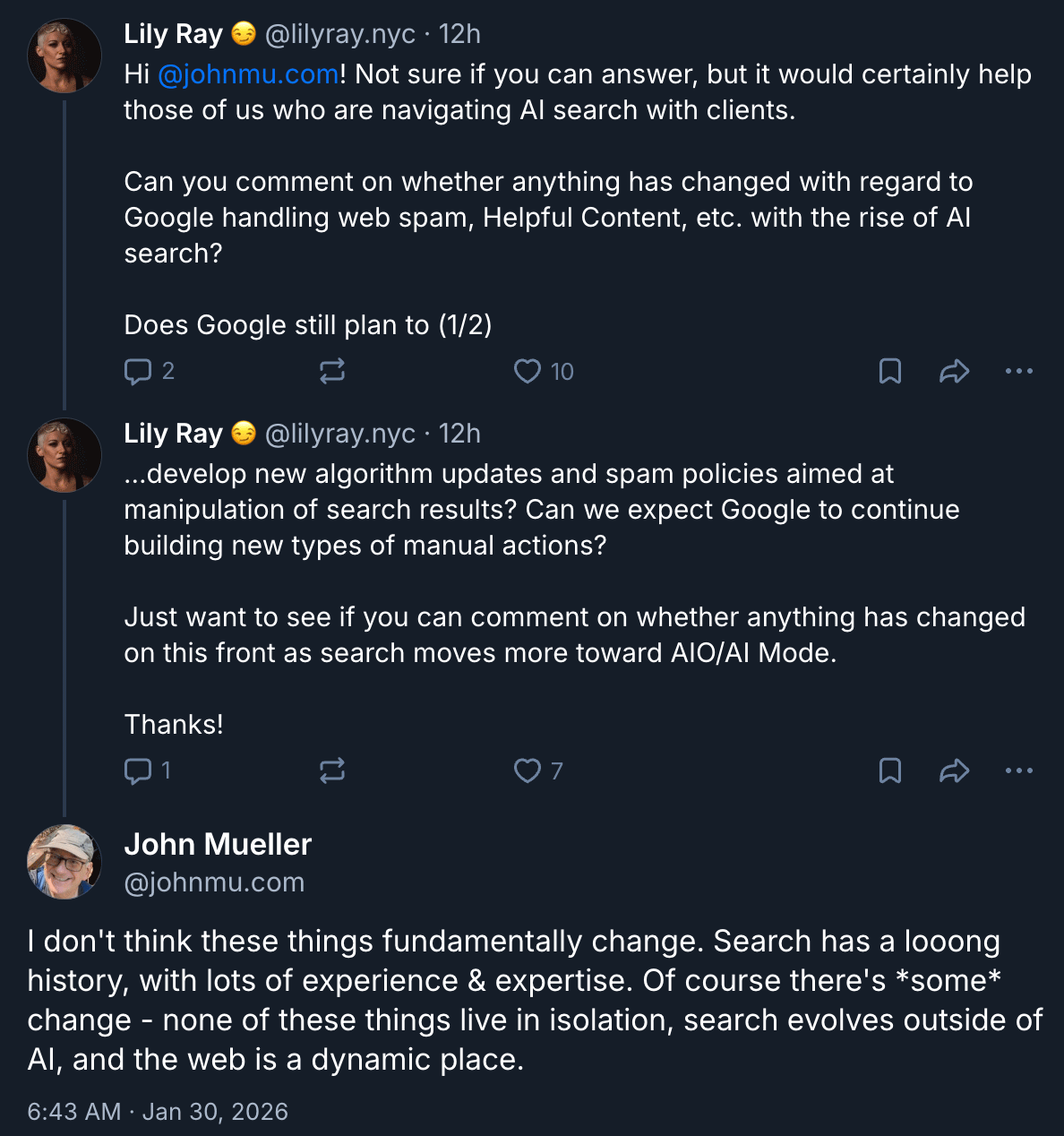Image resolution: width=1064 pixels, height=1136 pixels.
Task: Open Lily Ray's avatar on second post
Action: (x=64, y=455)
